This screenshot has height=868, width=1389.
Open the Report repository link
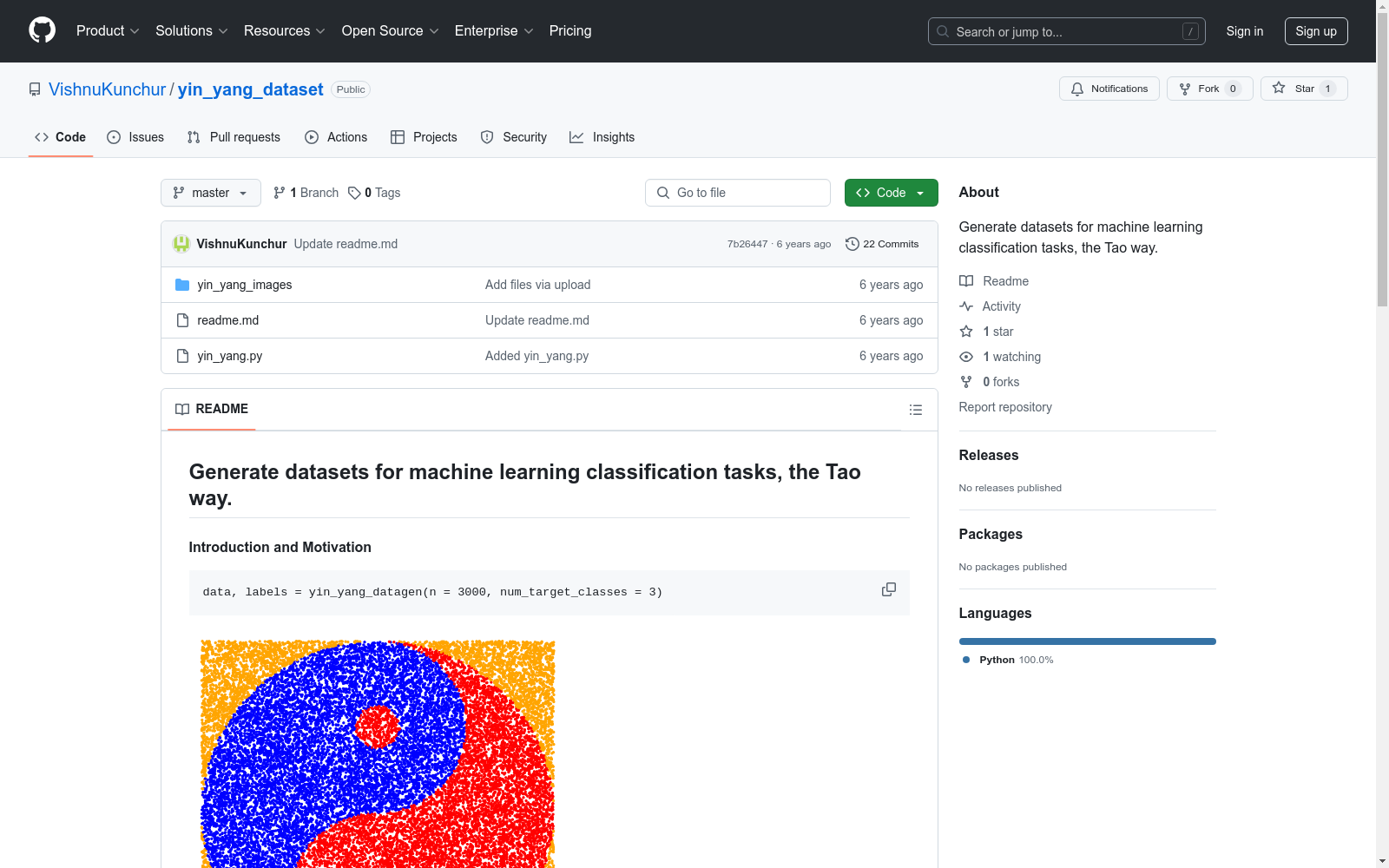point(1005,407)
